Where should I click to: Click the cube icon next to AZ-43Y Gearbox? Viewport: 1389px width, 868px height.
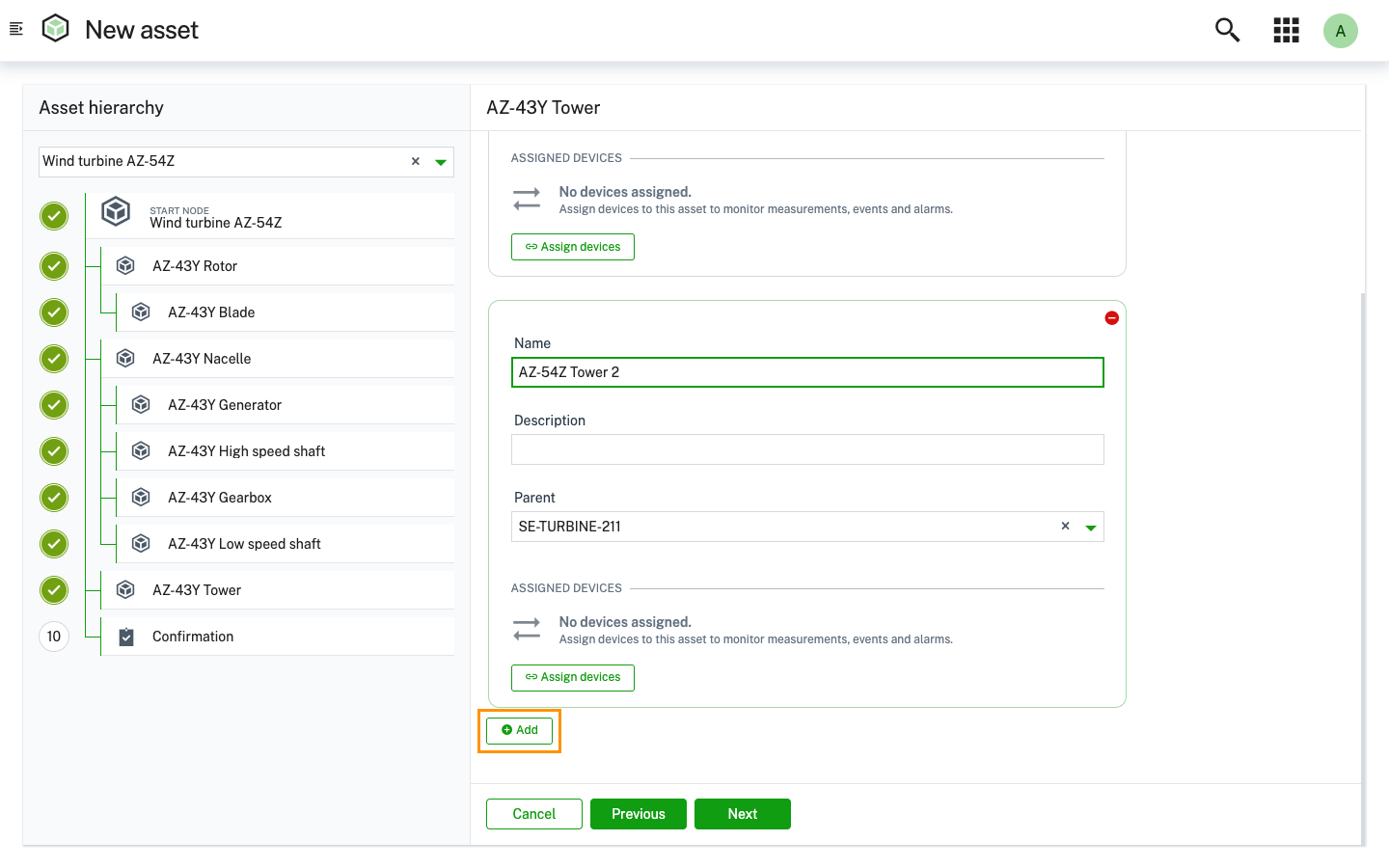[141, 498]
